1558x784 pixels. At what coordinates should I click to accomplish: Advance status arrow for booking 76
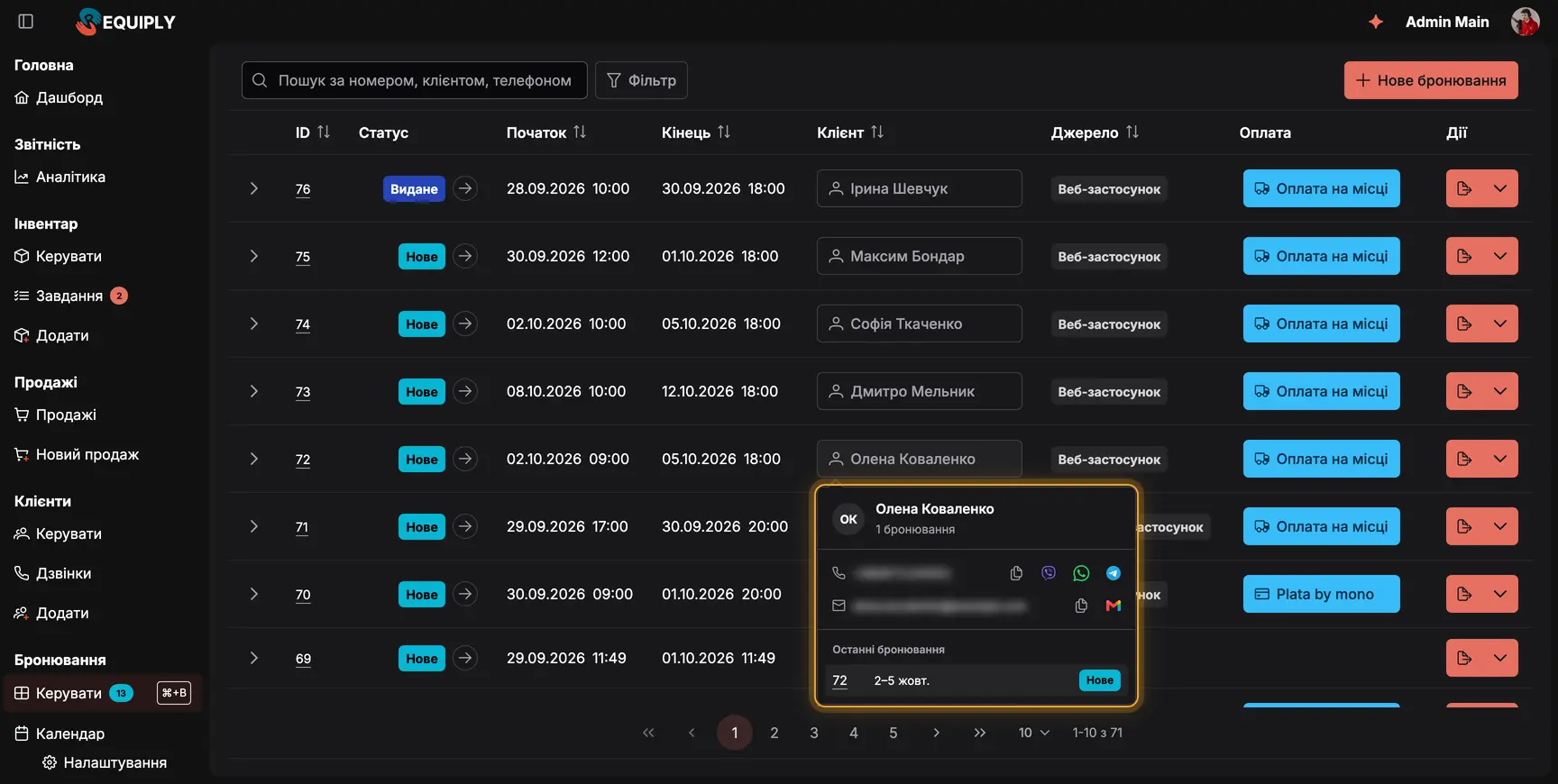click(465, 188)
